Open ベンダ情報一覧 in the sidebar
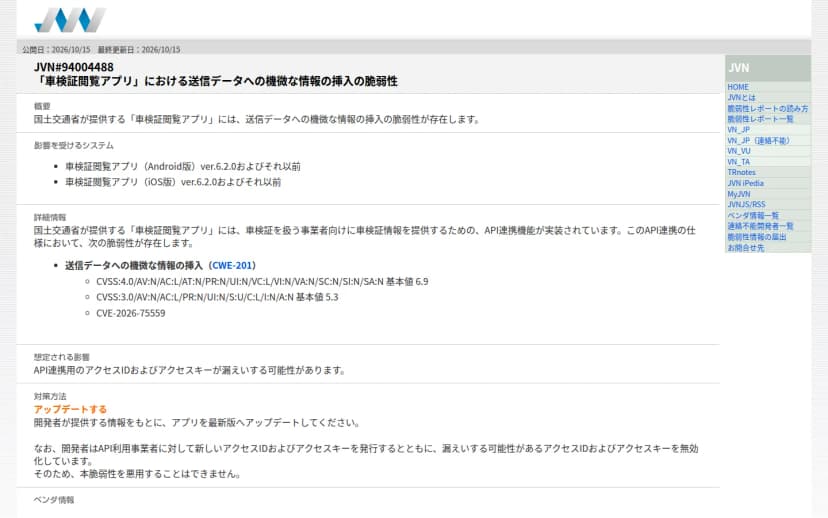 point(753,215)
